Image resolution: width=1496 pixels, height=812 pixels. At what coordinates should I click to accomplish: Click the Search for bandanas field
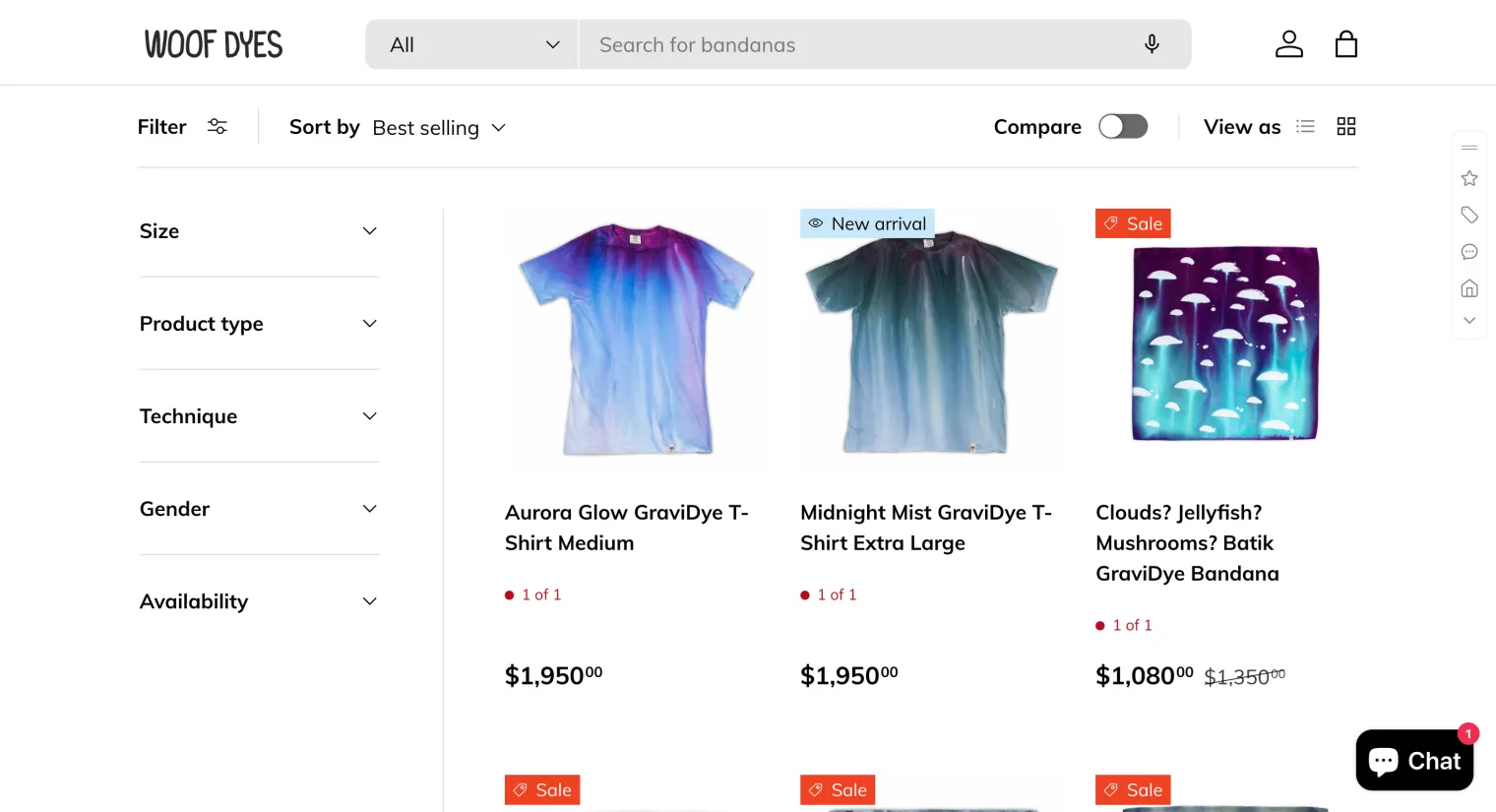tap(856, 44)
